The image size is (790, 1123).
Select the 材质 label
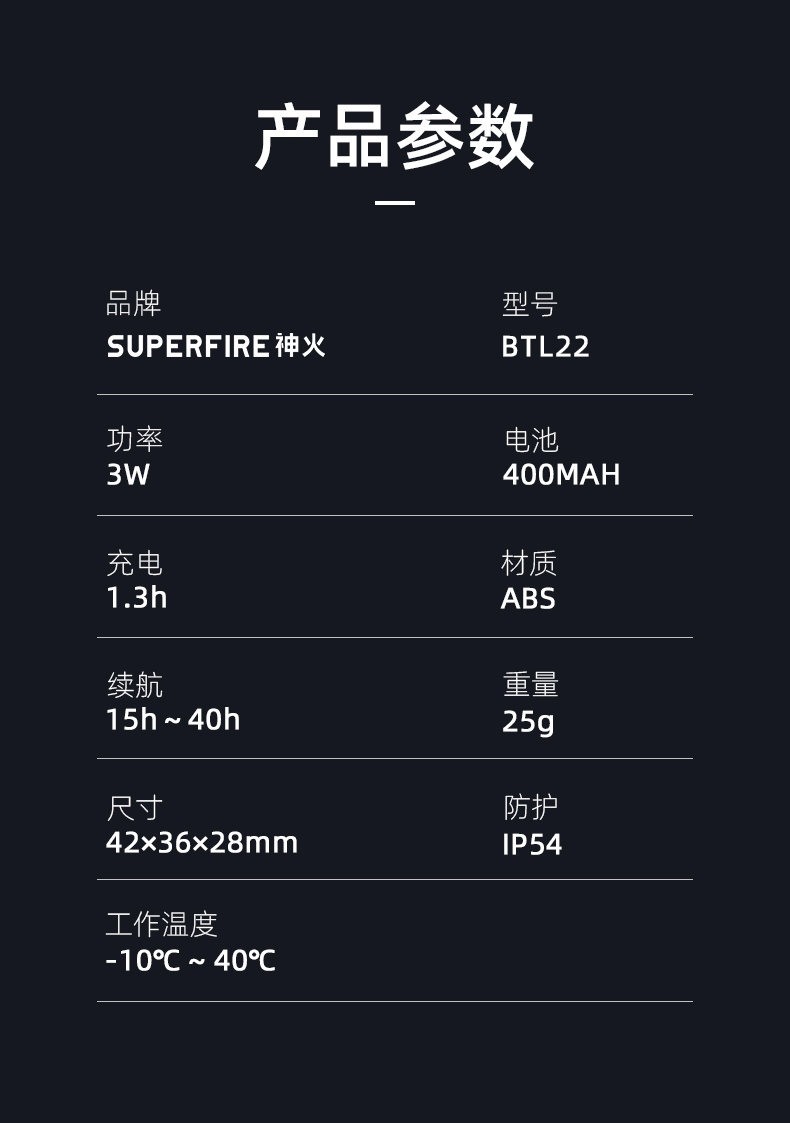click(529, 563)
